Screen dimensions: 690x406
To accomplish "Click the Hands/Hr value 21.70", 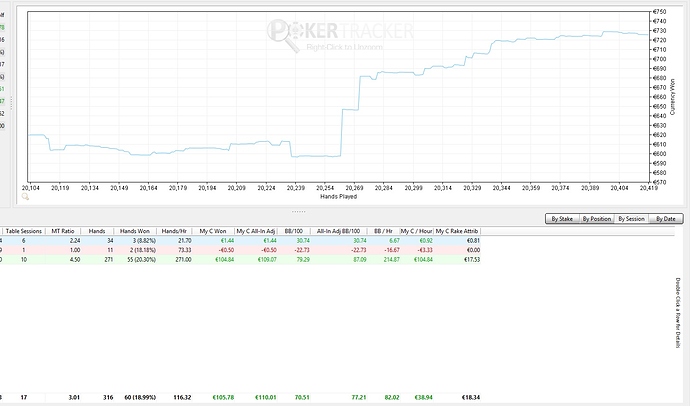I will coord(184,241).
